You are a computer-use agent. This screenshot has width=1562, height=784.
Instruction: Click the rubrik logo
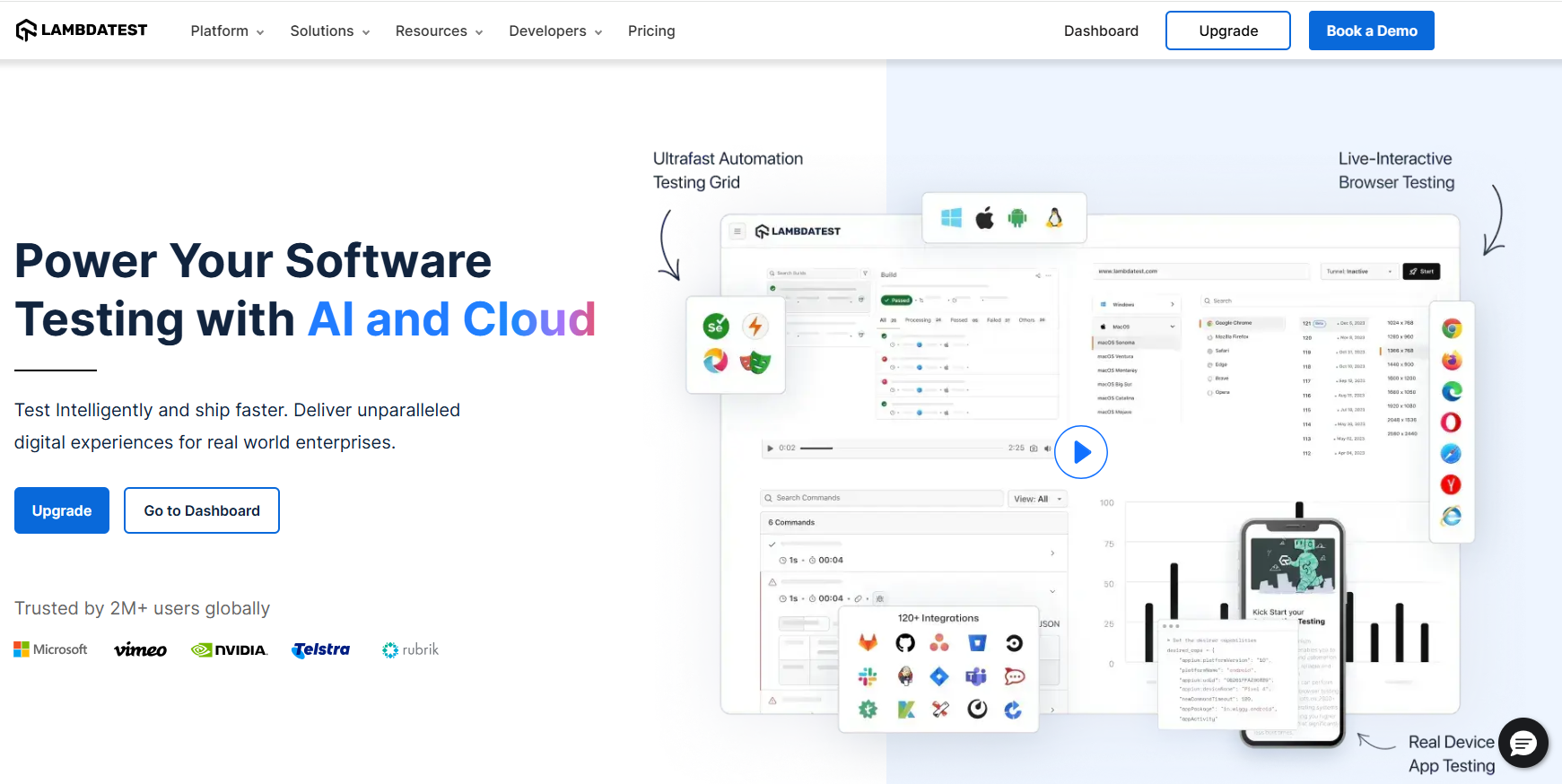point(410,649)
